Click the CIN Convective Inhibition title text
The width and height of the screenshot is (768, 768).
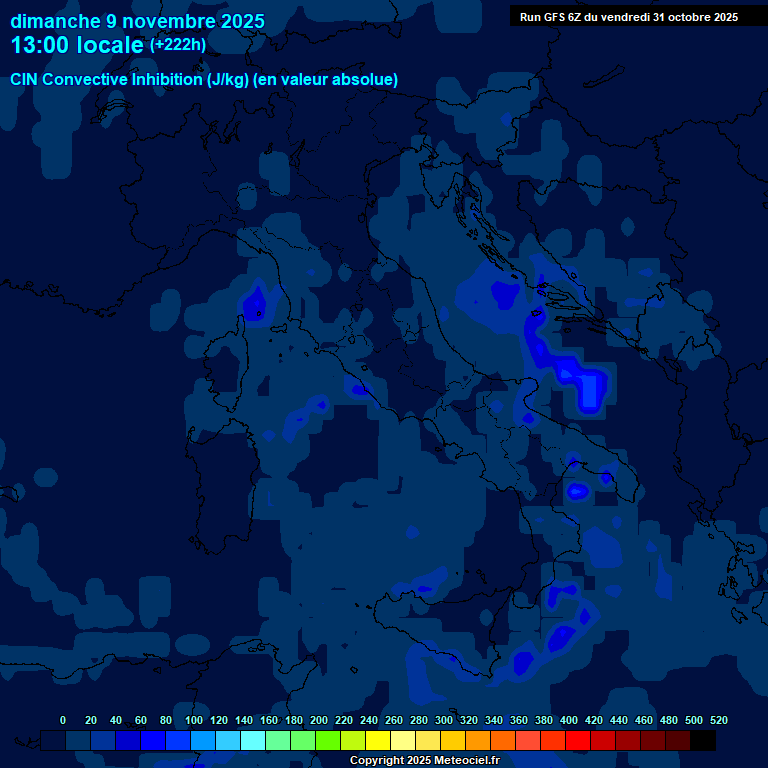click(x=204, y=79)
